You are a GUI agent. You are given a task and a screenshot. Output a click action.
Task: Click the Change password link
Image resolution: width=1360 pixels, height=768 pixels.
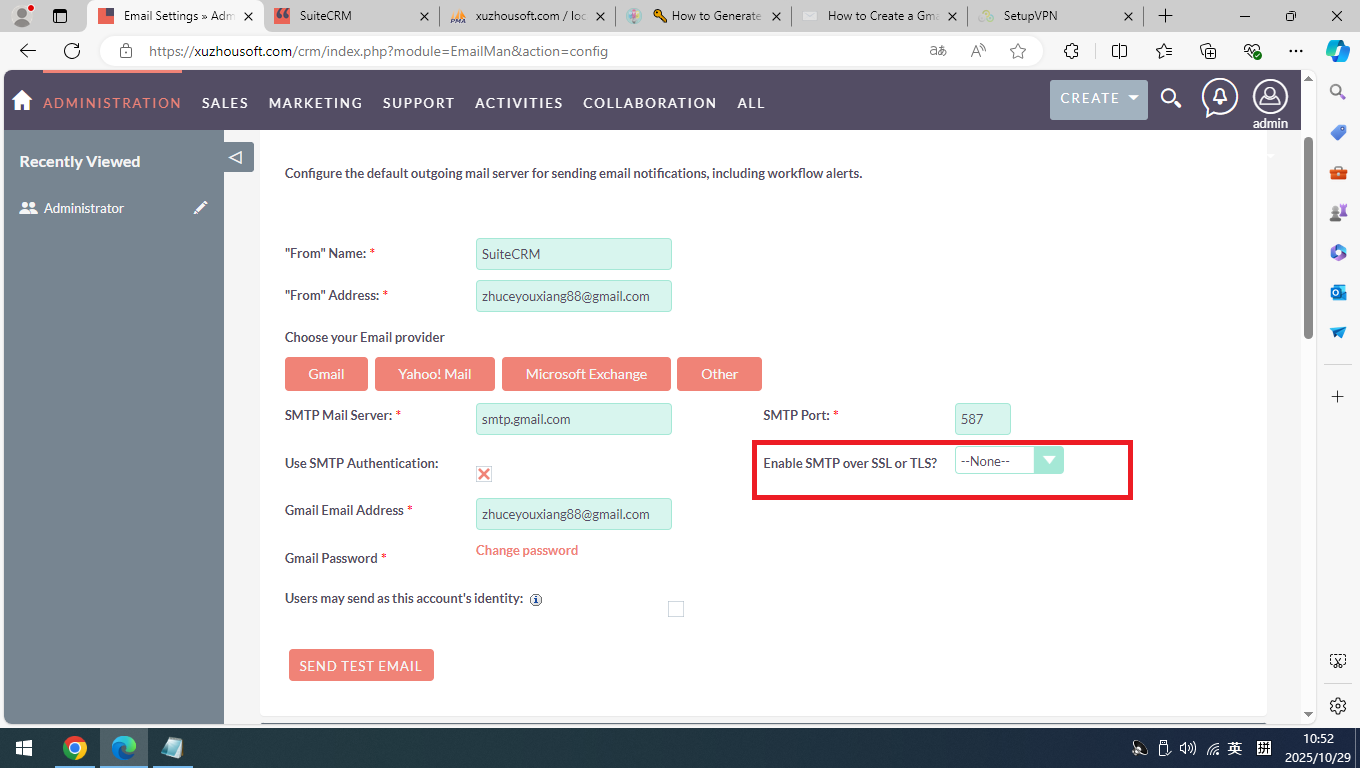pyautogui.click(x=527, y=550)
